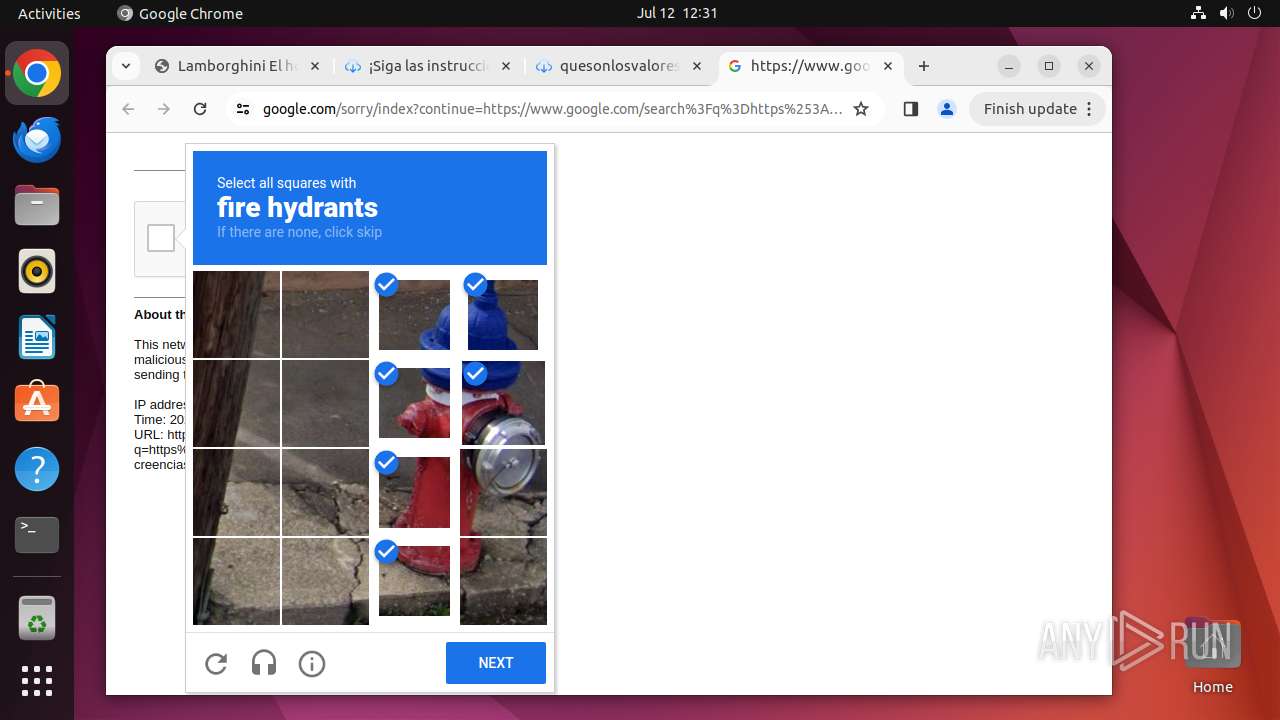This screenshot has height=720, width=1280.
Task: Bookmark this page with star icon
Action: pos(861,109)
